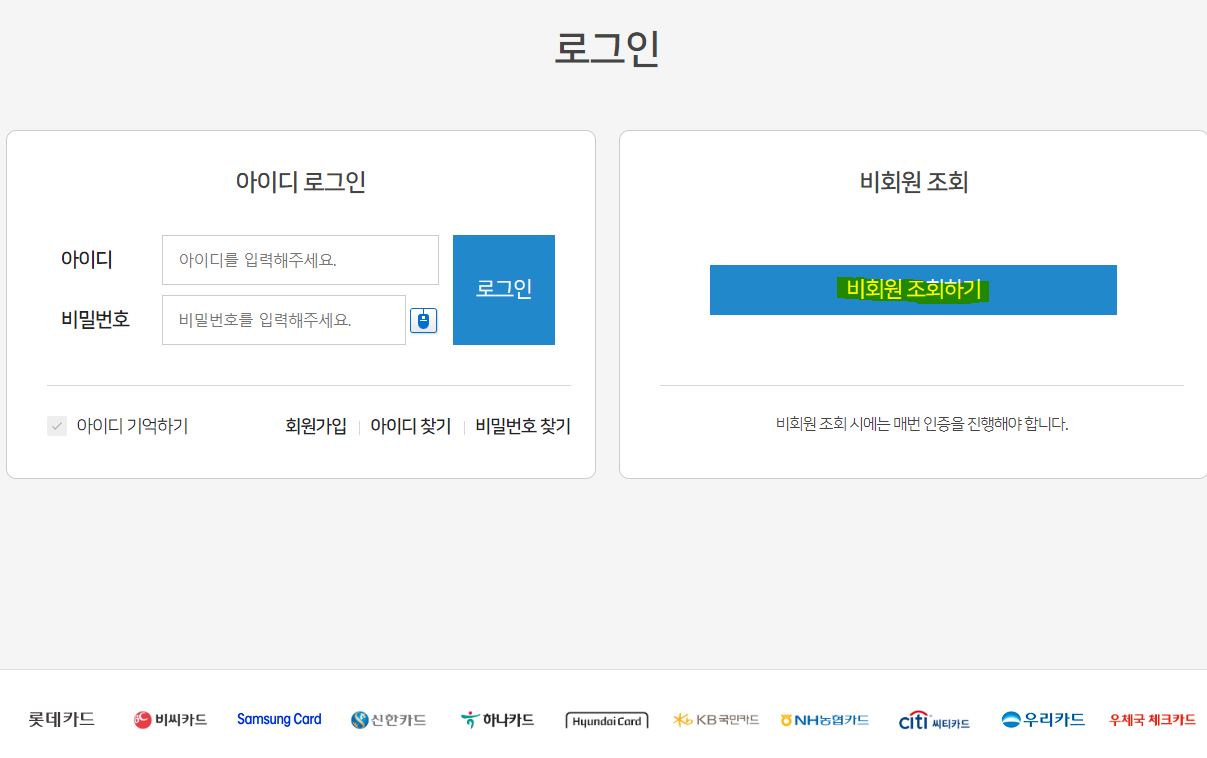Viewport: 1207px width, 758px height.
Task: Click the 아이디 input field
Action: coord(300,259)
